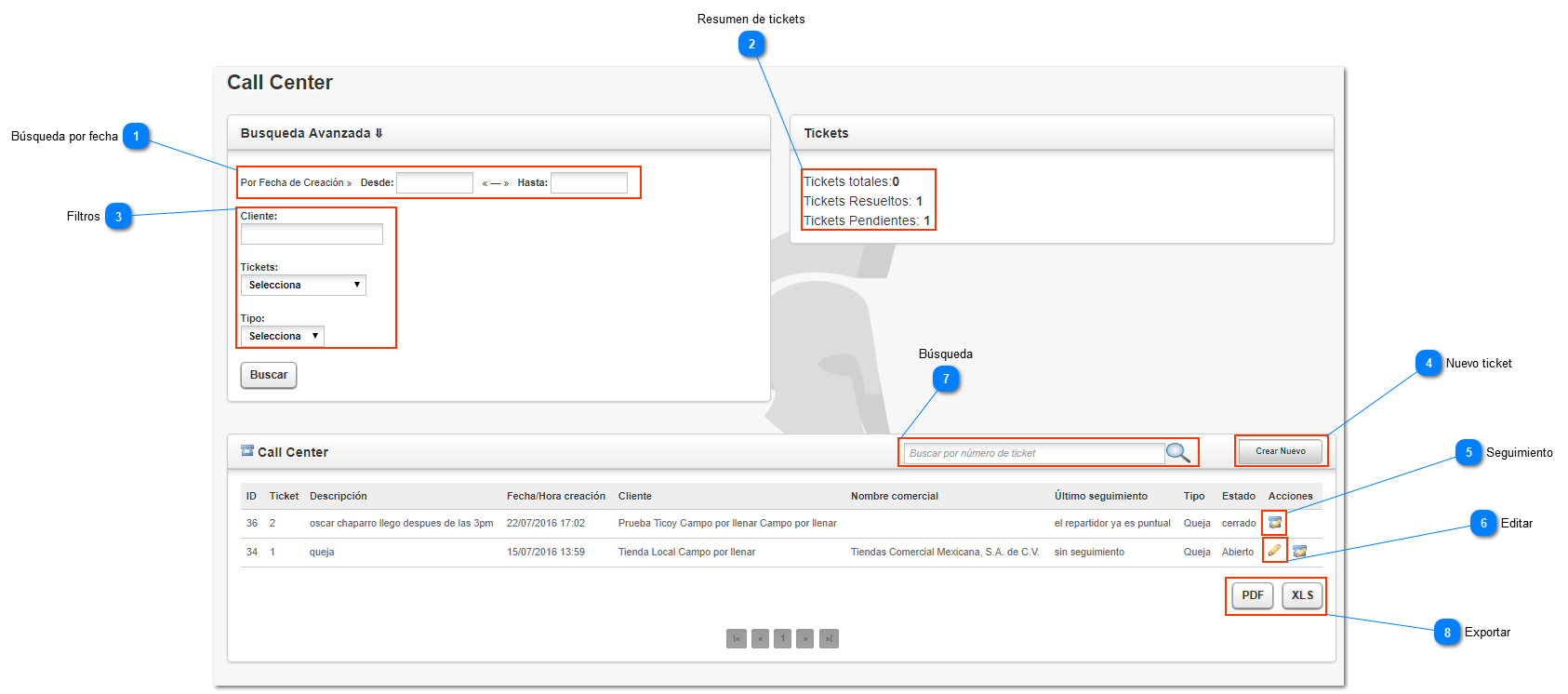The image size is (1568, 694).
Task: Export the list as XLS
Action: click(x=1302, y=595)
